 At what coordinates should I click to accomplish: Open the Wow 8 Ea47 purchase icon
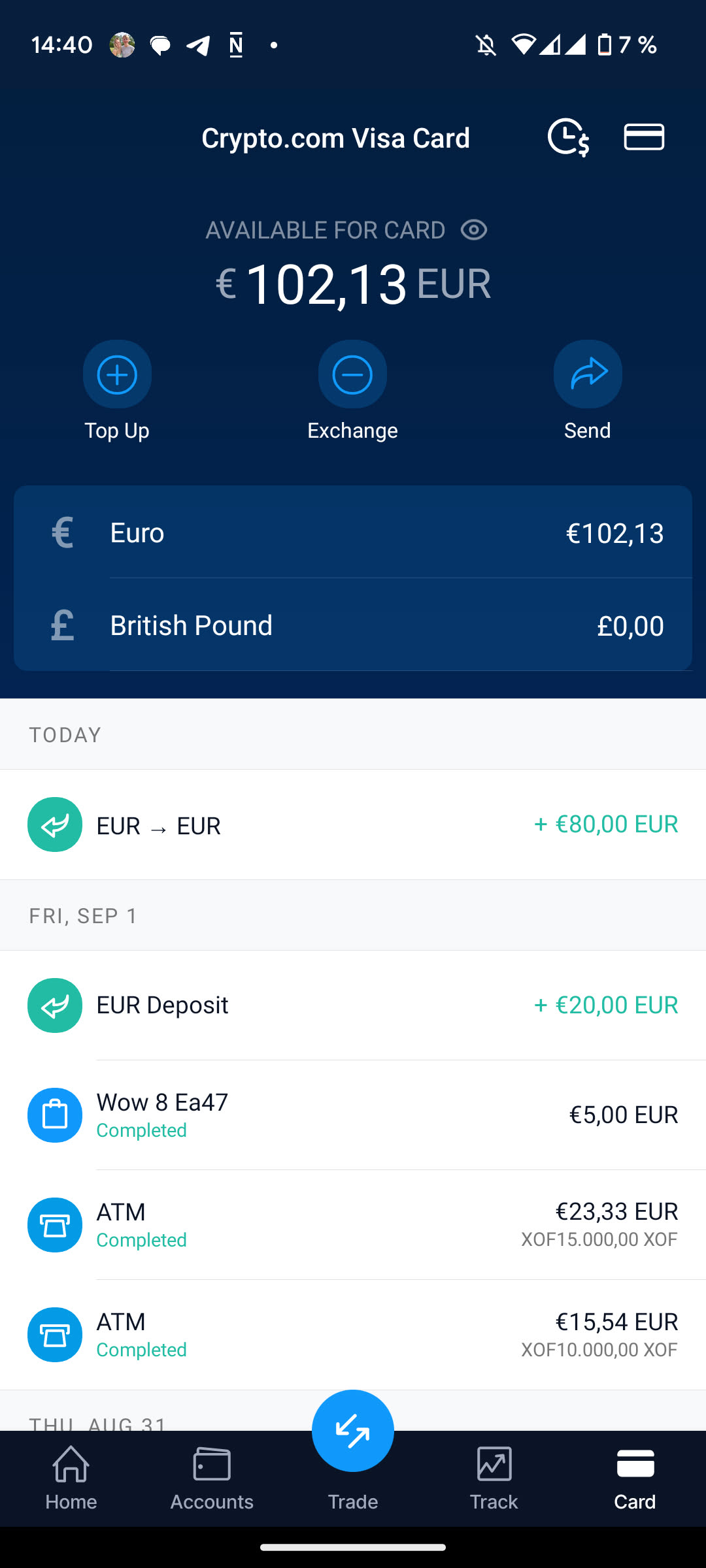[55, 1115]
